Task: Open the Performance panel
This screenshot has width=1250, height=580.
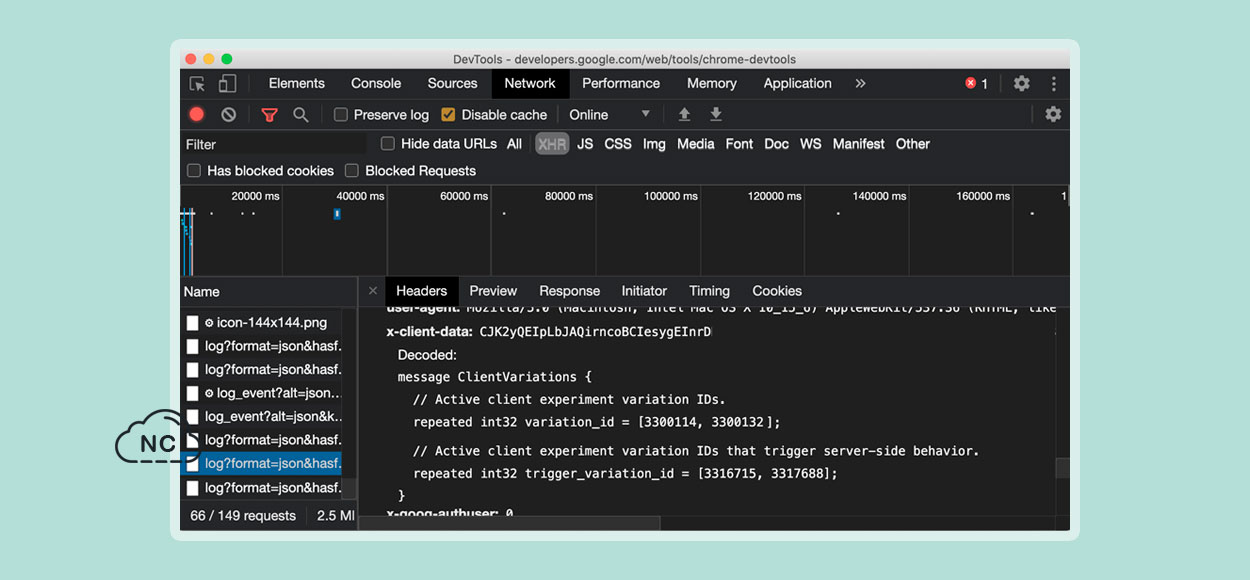Action: (621, 84)
